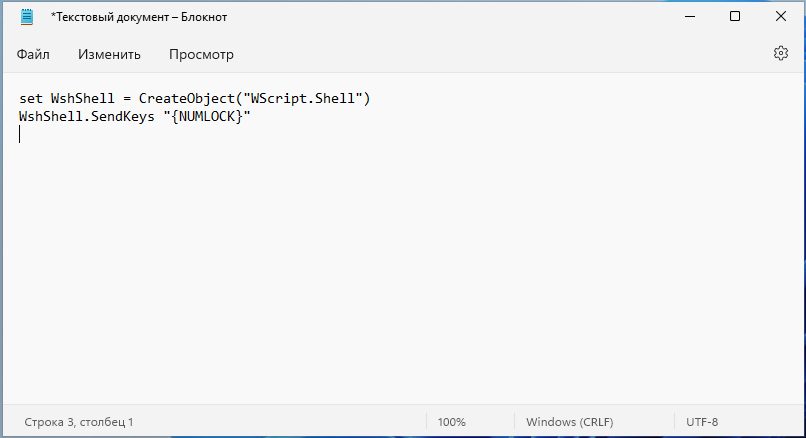Minimize the Notepad window
Image resolution: width=806 pixels, height=438 pixels.
click(x=689, y=16)
